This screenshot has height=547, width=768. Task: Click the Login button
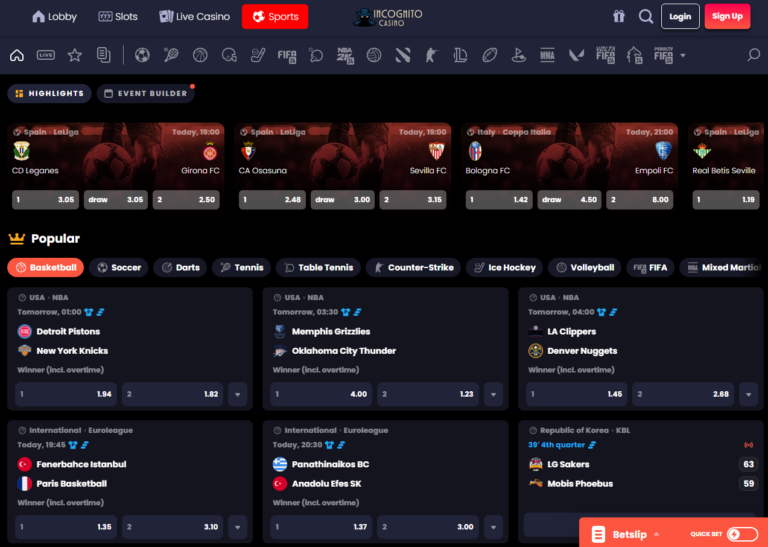tap(680, 17)
